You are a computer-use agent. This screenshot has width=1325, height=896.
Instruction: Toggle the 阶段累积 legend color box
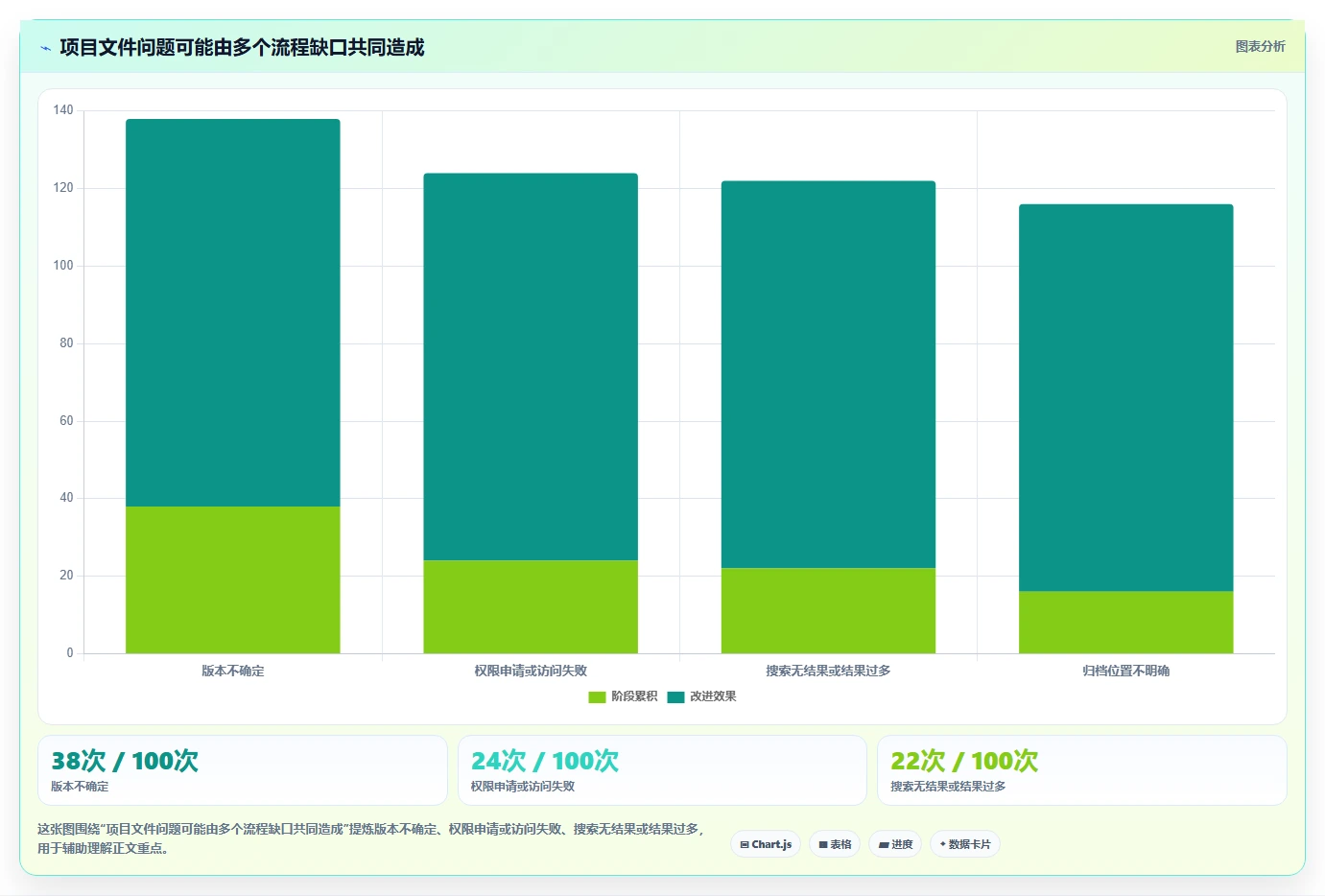597,696
